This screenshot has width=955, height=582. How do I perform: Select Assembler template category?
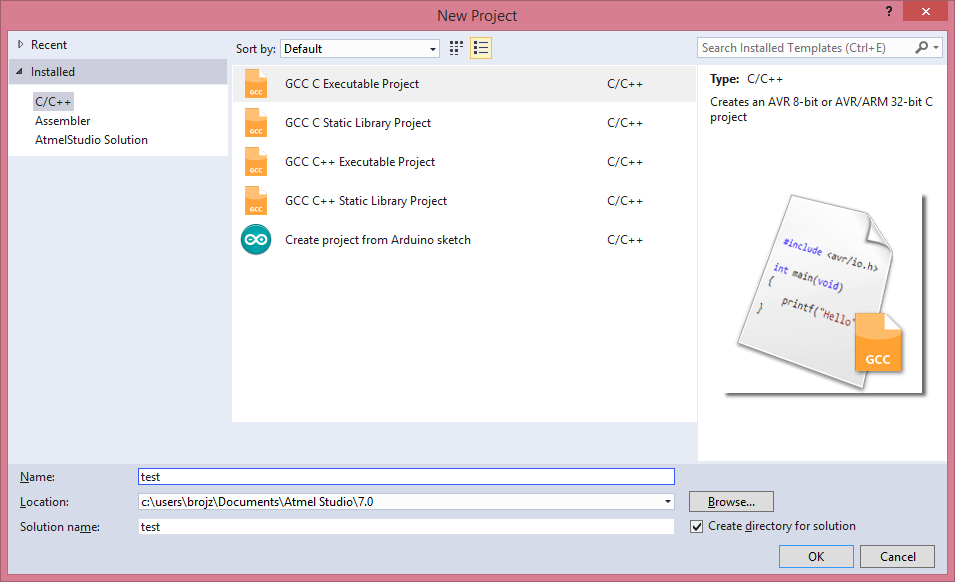coord(63,121)
